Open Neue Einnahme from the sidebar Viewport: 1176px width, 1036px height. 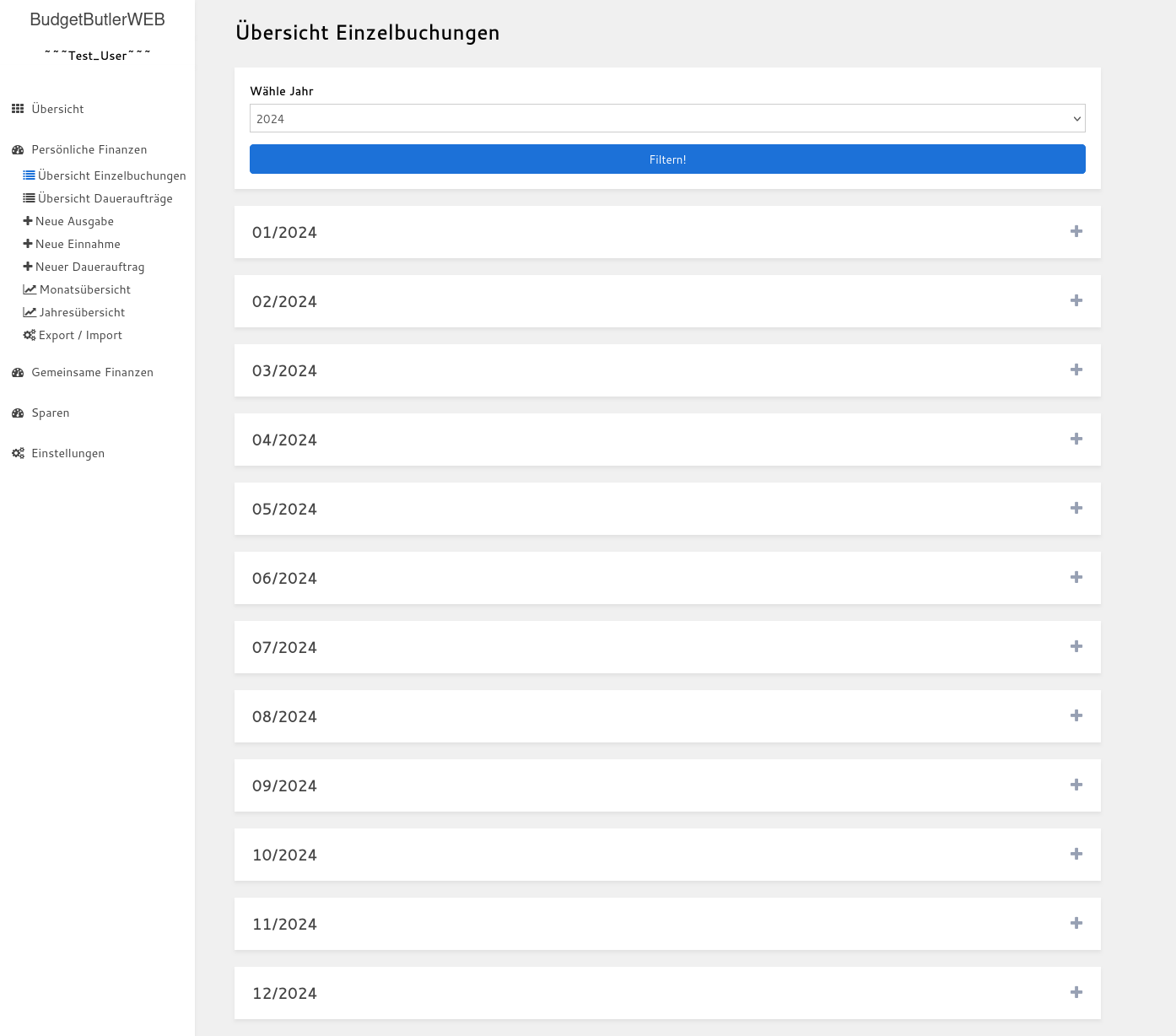[x=78, y=244]
